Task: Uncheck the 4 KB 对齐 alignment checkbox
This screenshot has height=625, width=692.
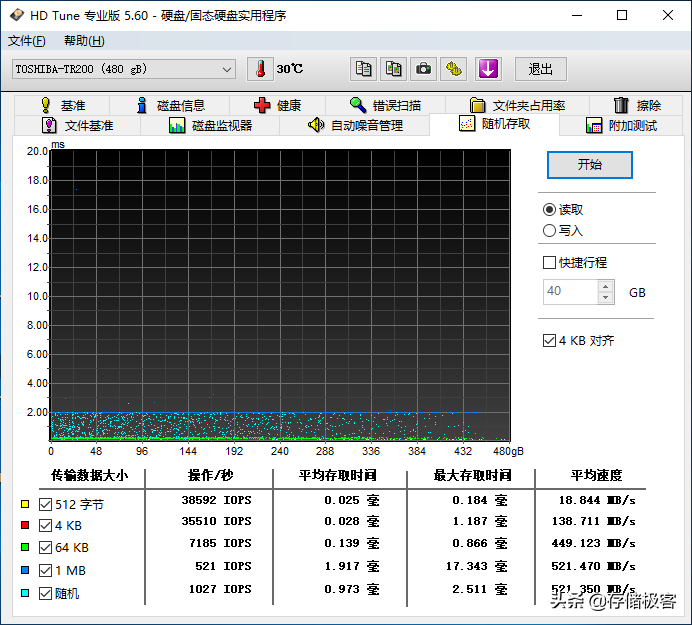Action: (x=549, y=341)
